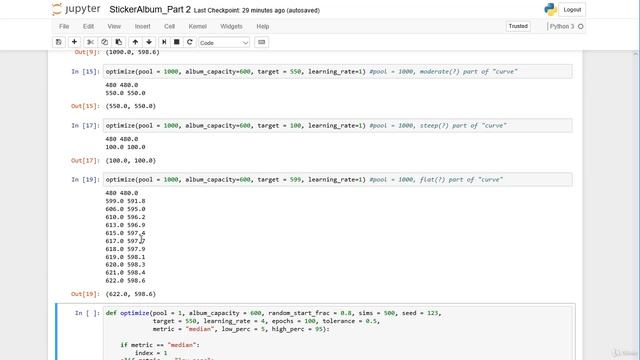This screenshot has height=360, width=640.
Task: Open the Help menu
Action: coord(262,26)
